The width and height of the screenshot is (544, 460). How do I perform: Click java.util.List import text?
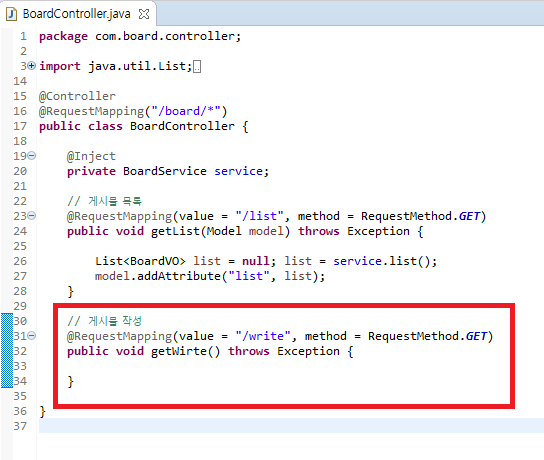tap(137, 66)
